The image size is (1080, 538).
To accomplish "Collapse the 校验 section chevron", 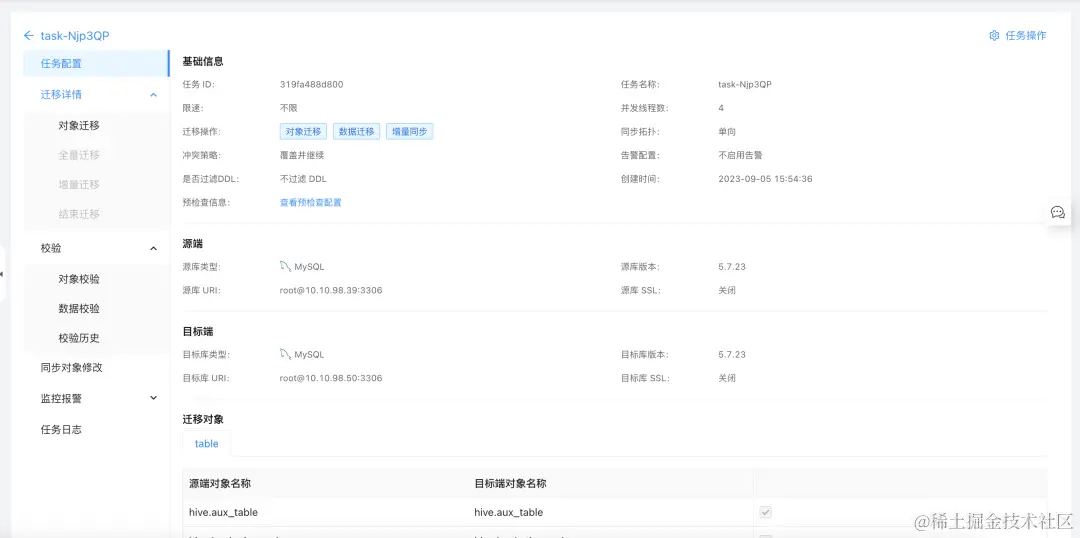I will click(x=154, y=248).
